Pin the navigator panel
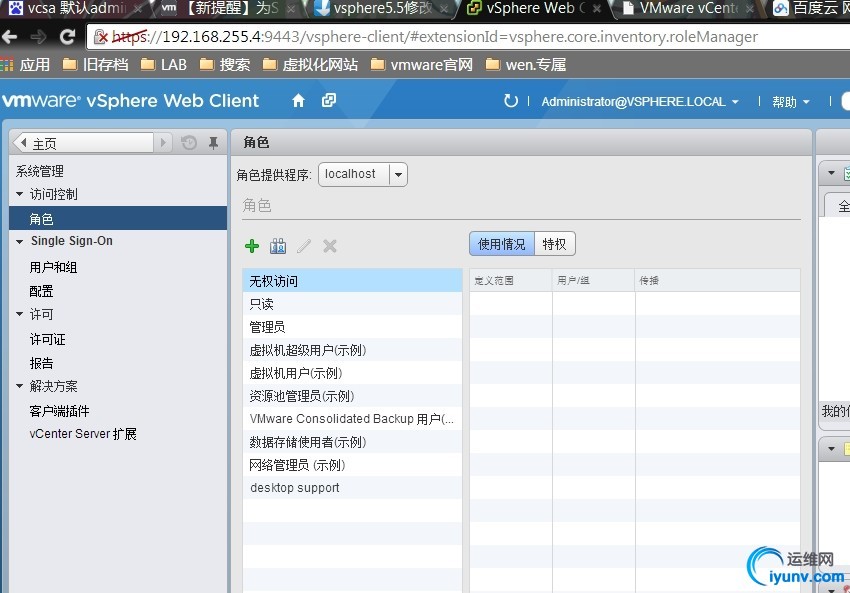 (214, 143)
